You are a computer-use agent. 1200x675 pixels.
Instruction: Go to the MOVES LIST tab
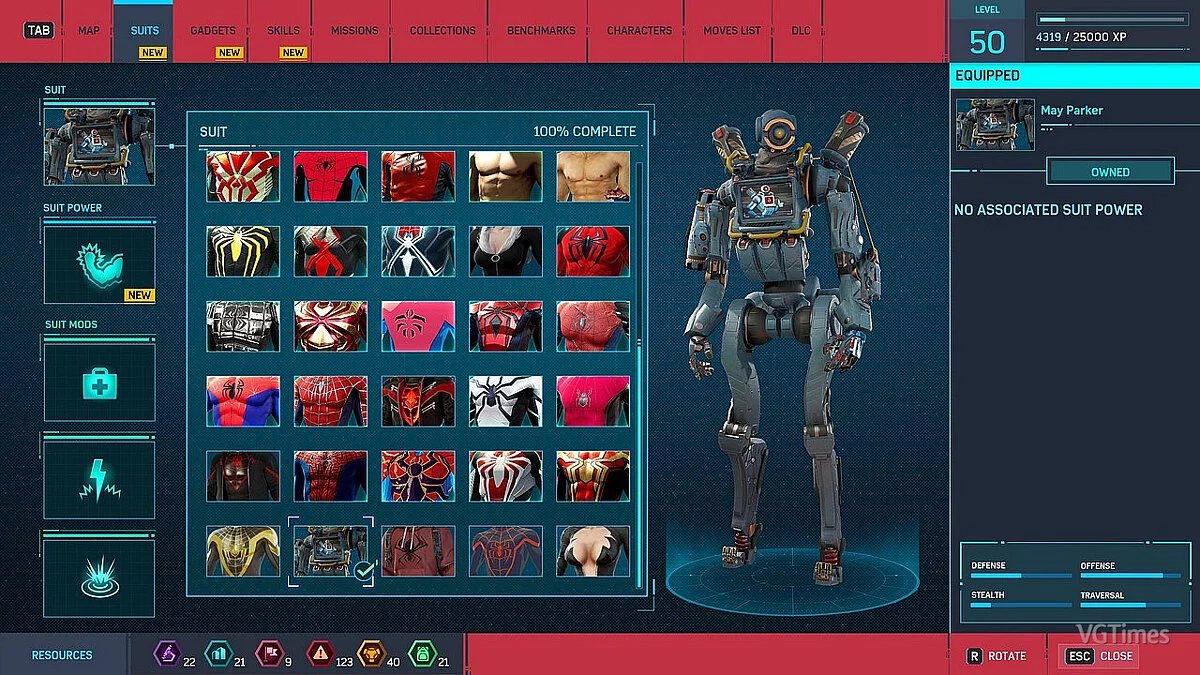[731, 30]
